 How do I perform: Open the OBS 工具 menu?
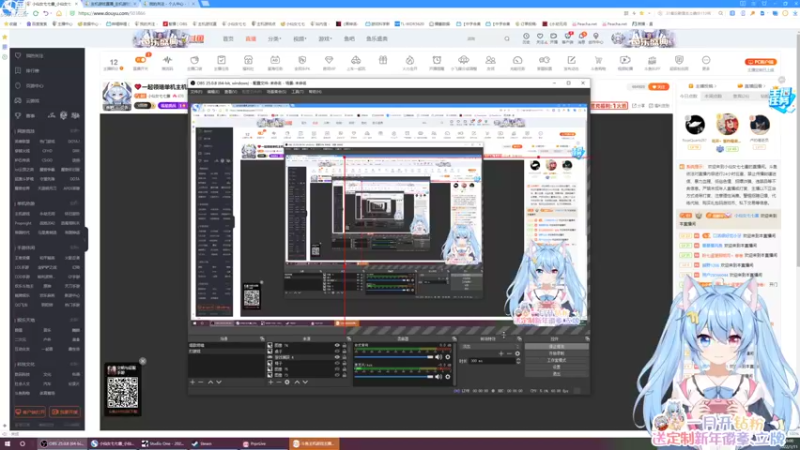[297, 92]
